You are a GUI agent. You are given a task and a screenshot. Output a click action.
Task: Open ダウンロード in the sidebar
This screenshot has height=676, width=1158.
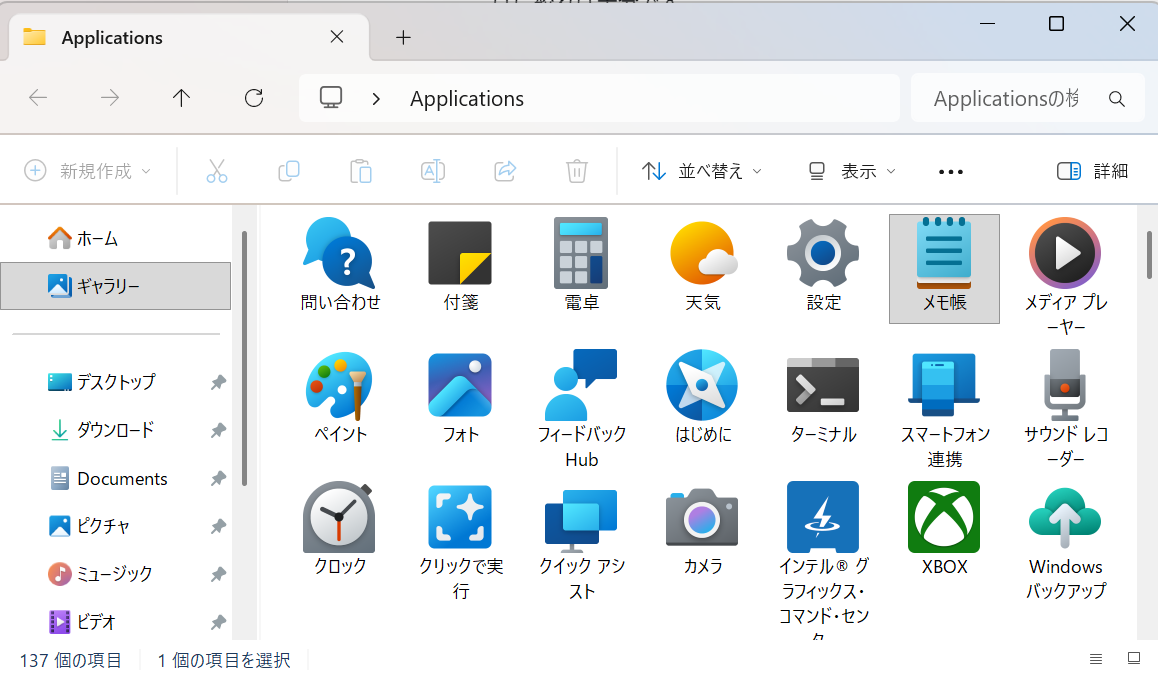pyautogui.click(x=116, y=430)
